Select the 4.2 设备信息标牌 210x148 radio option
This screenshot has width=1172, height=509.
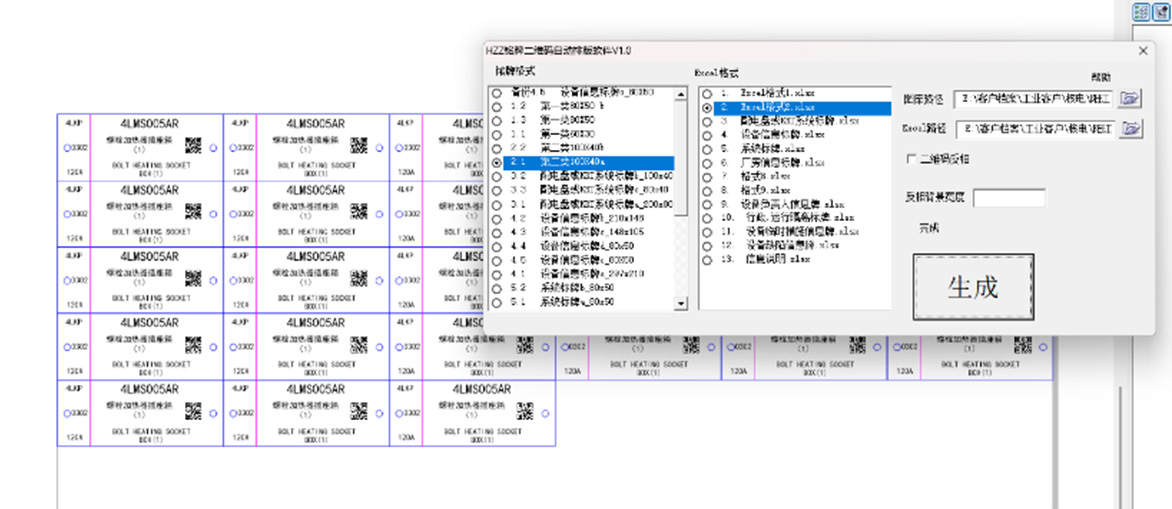497,217
